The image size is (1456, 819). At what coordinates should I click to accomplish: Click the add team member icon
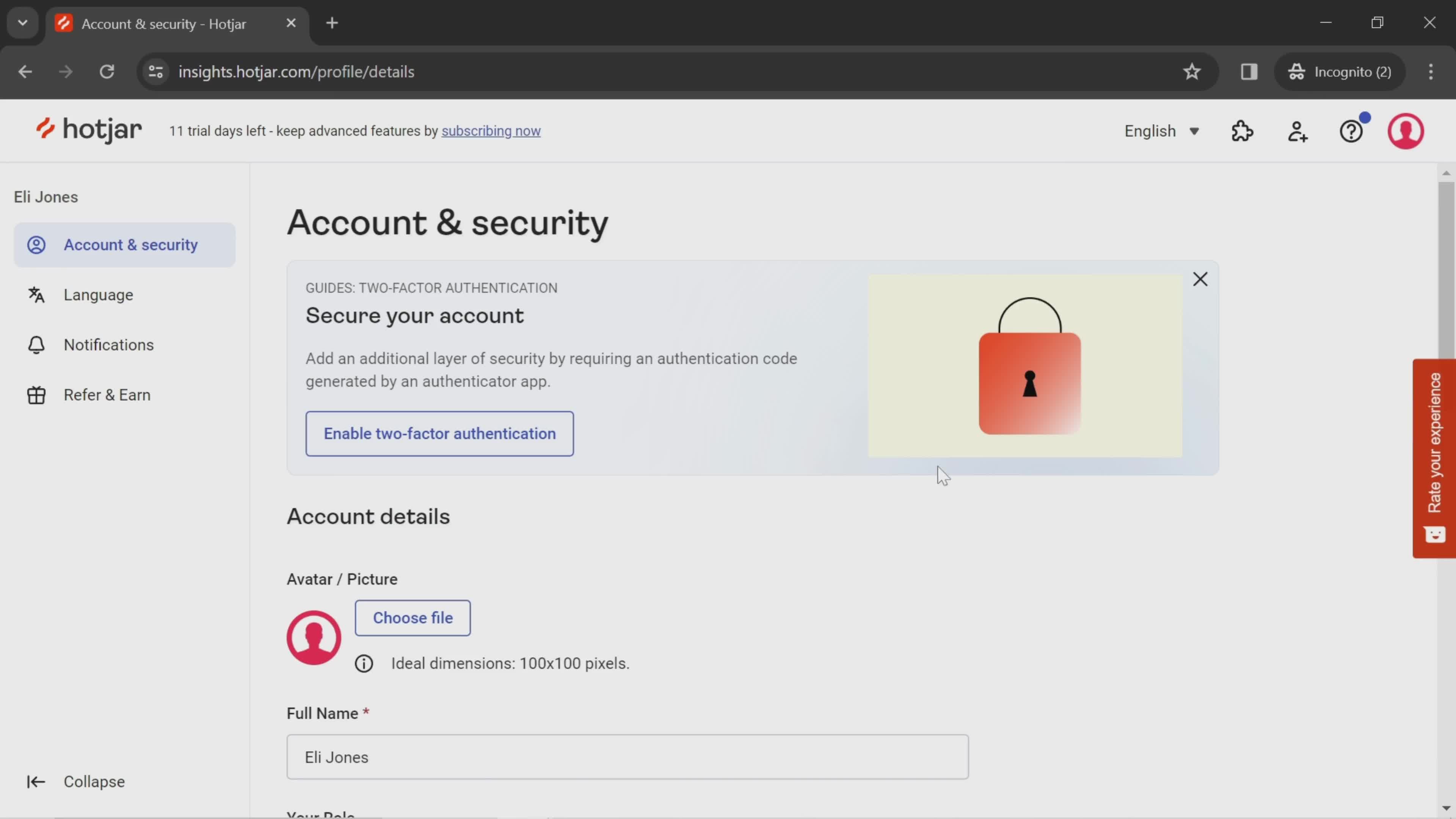click(1297, 131)
